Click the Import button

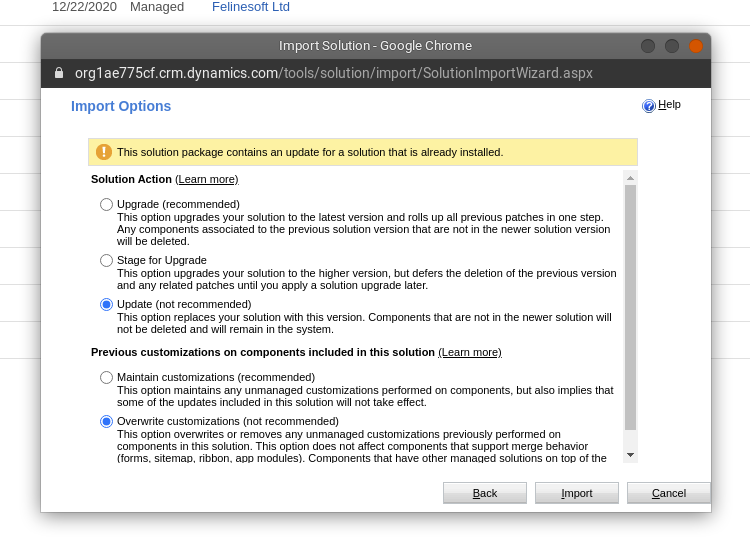tap(576, 493)
